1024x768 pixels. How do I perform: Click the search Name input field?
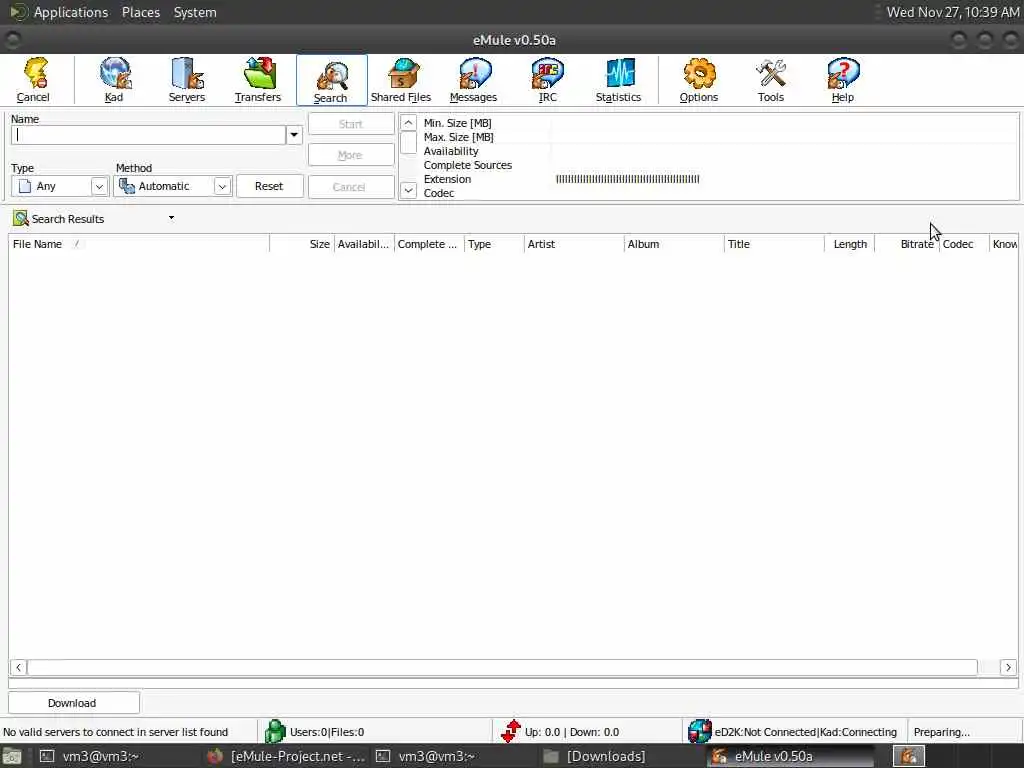point(148,135)
